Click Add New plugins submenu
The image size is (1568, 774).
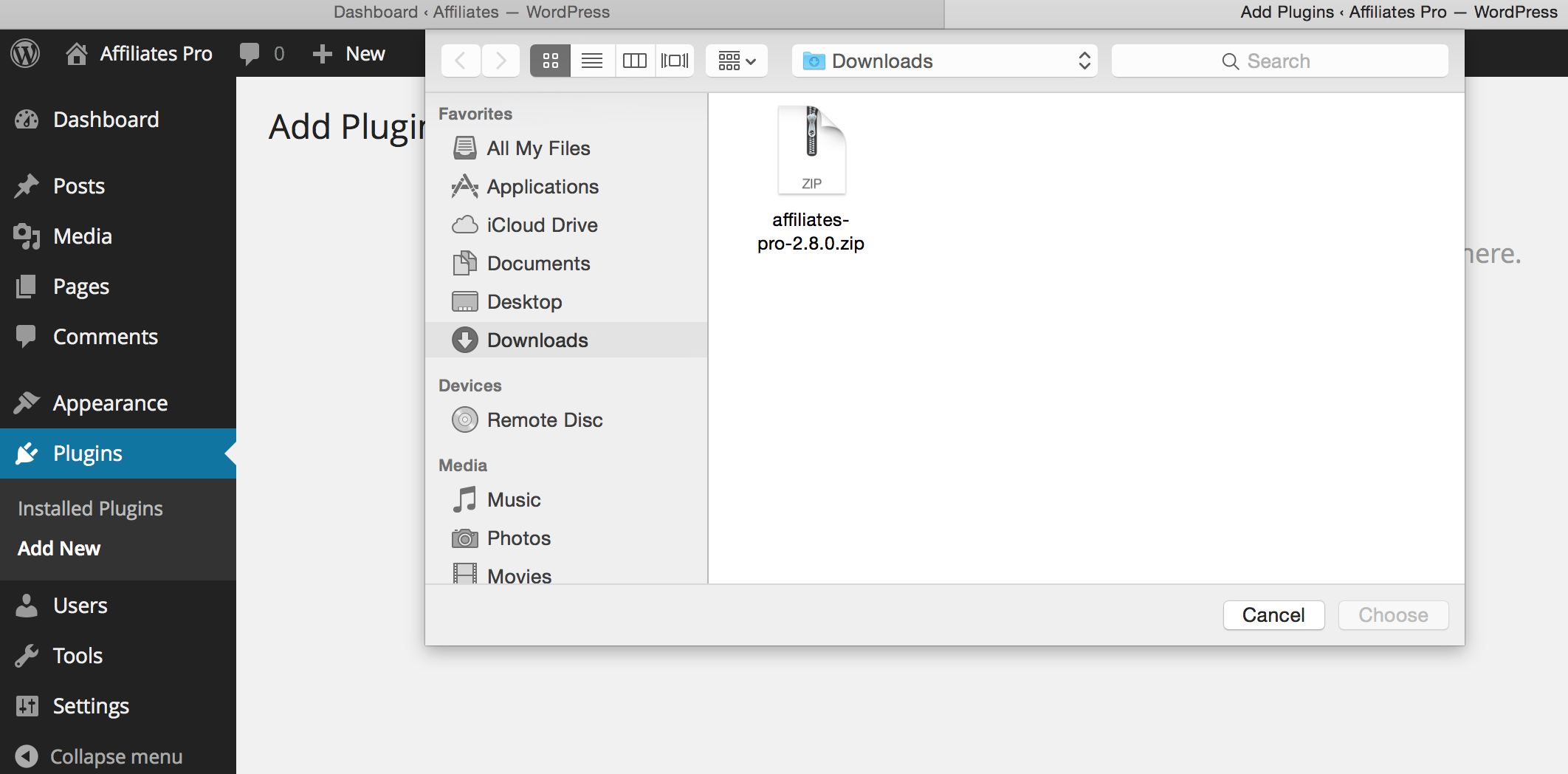(x=59, y=548)
